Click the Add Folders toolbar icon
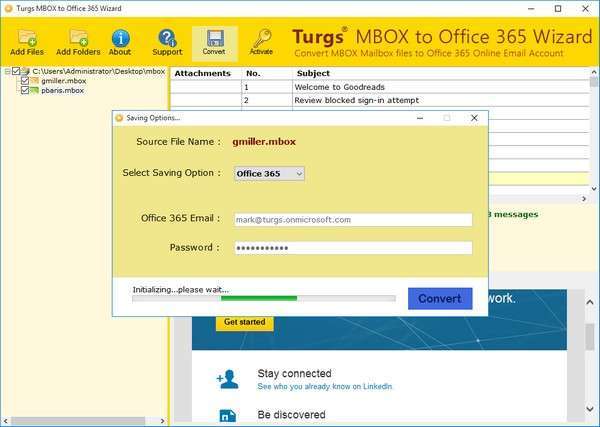Screen dimensions: 600x427 tap(78, 38)
